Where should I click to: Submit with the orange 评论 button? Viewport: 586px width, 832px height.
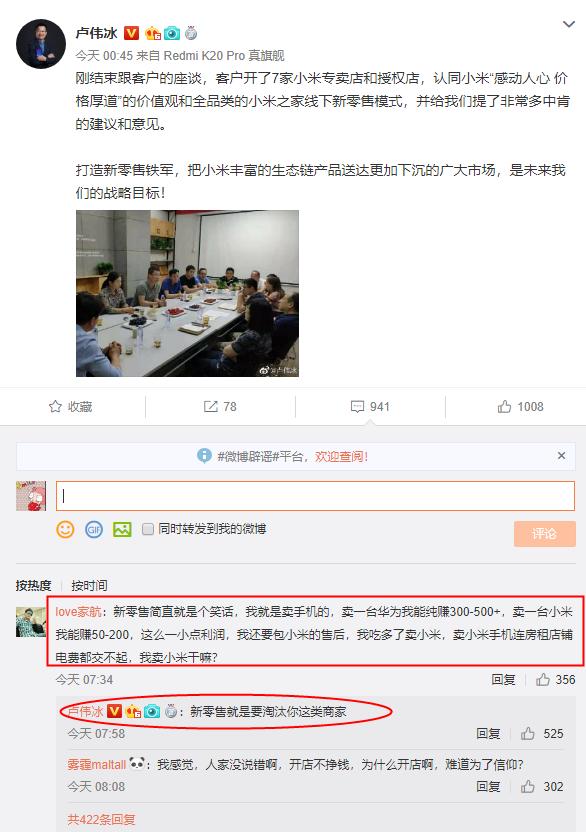[545, 533]
